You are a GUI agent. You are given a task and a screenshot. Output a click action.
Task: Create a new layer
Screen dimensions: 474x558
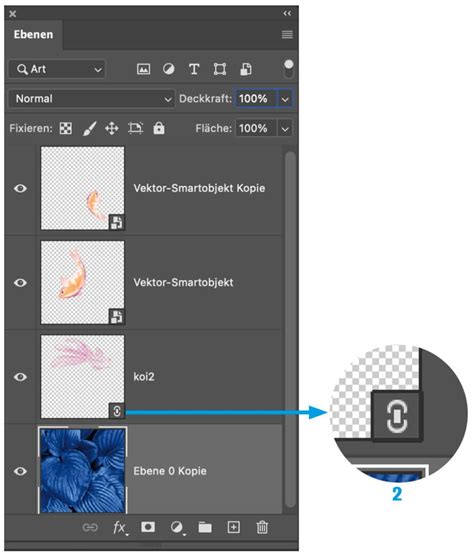[x=233, y=527]
